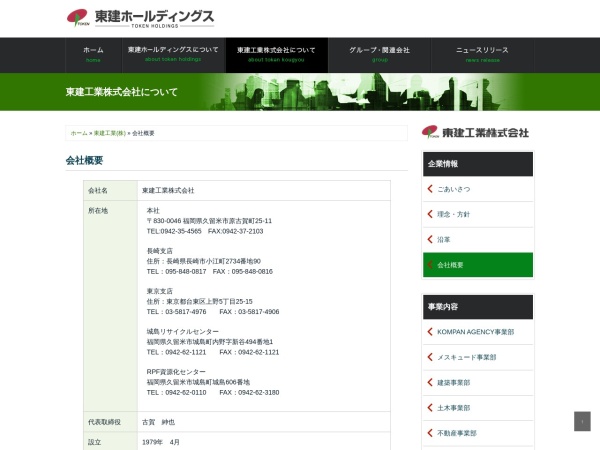Open グループ・関連会社 navigation item
The width and height of the screenshot is (600, 450).
pyautogui.click(x=380, y=55)
